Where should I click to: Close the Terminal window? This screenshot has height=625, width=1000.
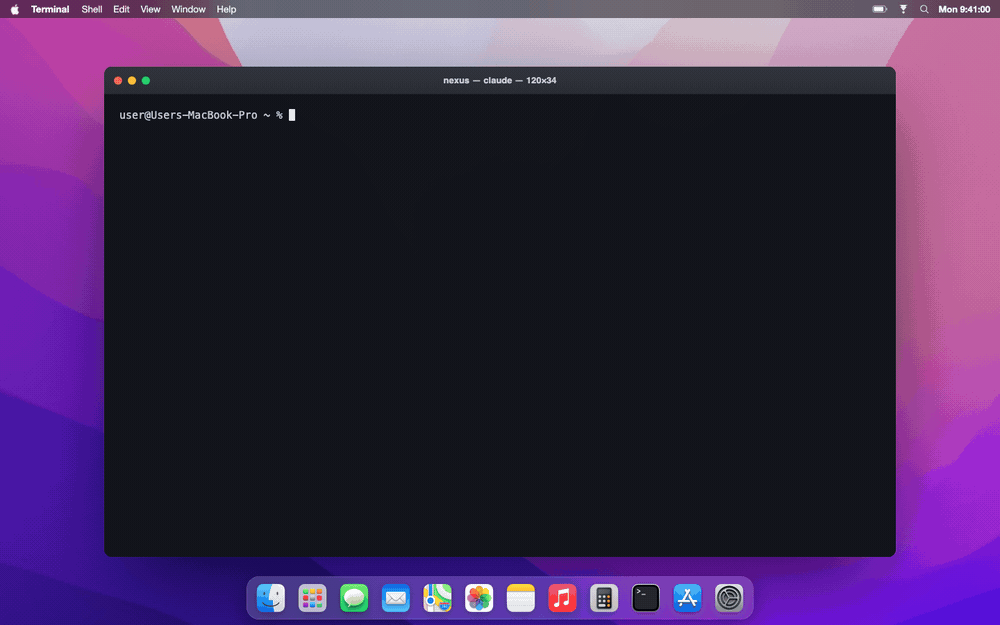[118, 80]
